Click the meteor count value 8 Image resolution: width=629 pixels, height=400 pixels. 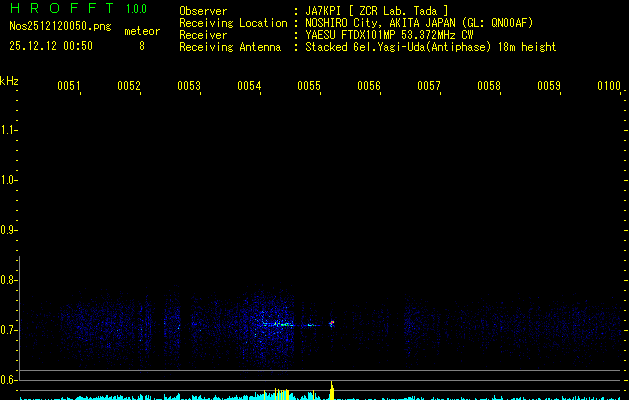(x=142, y=46)
